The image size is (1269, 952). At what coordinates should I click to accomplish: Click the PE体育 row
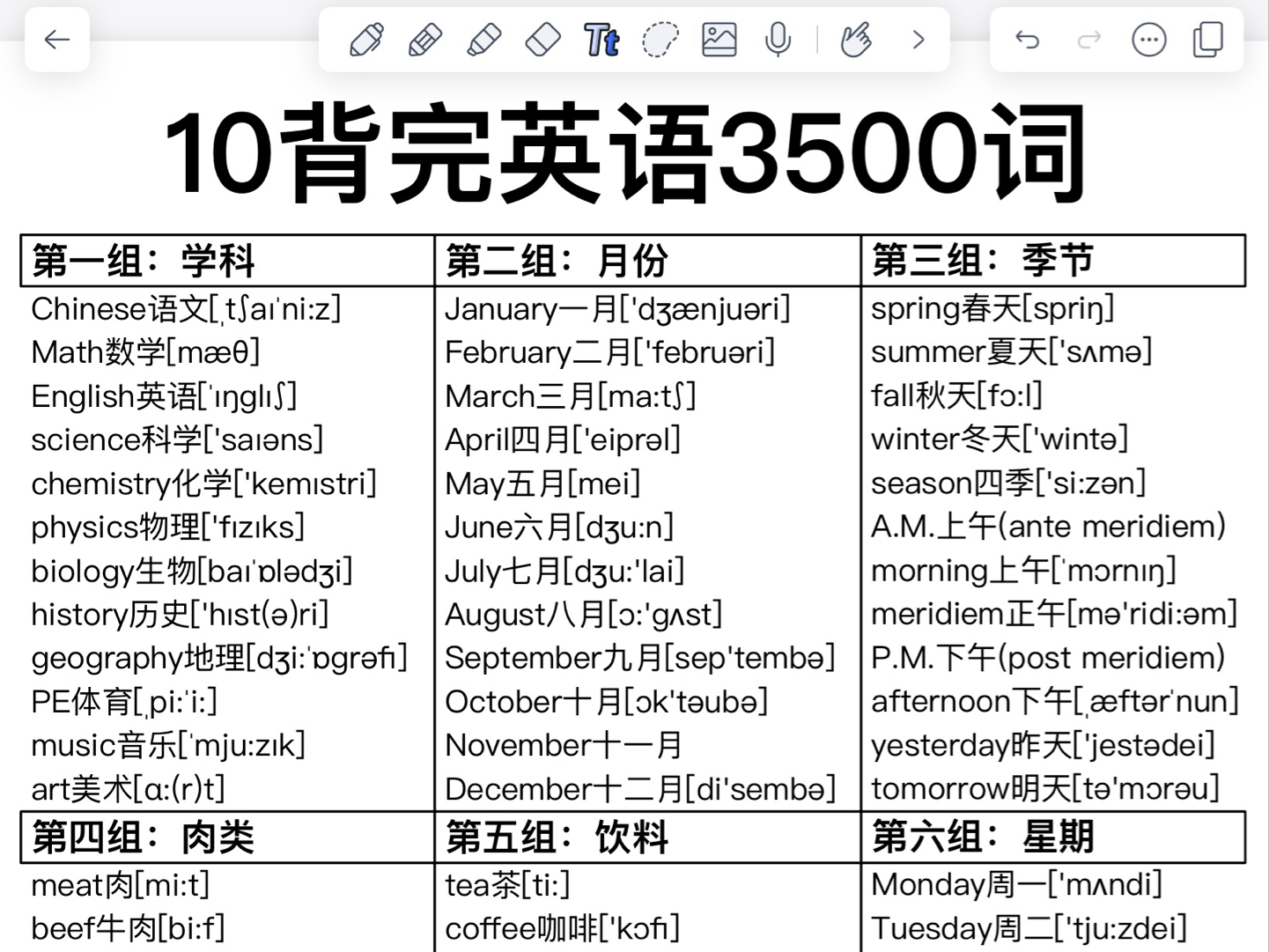coord(124,702)
